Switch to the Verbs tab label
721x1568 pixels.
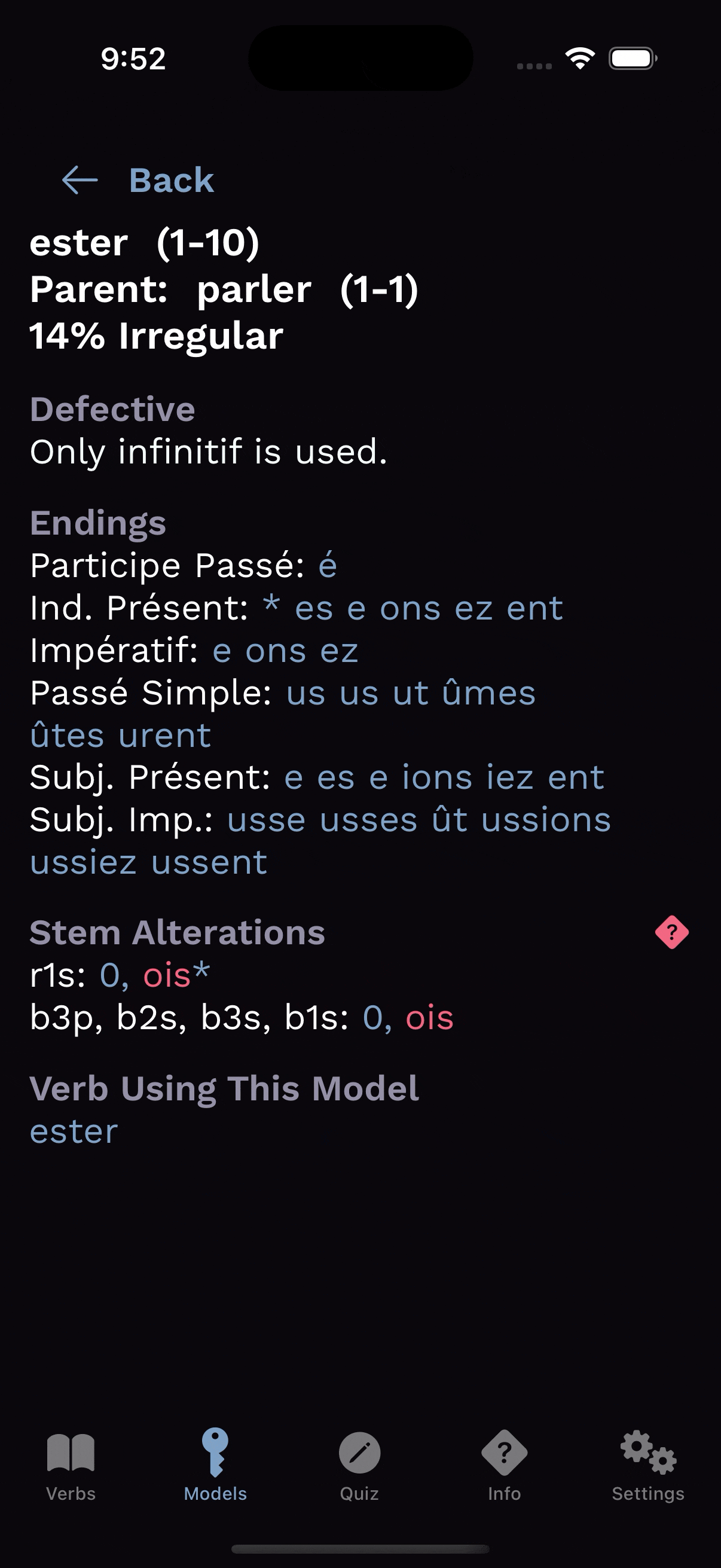click(71, 1494)
